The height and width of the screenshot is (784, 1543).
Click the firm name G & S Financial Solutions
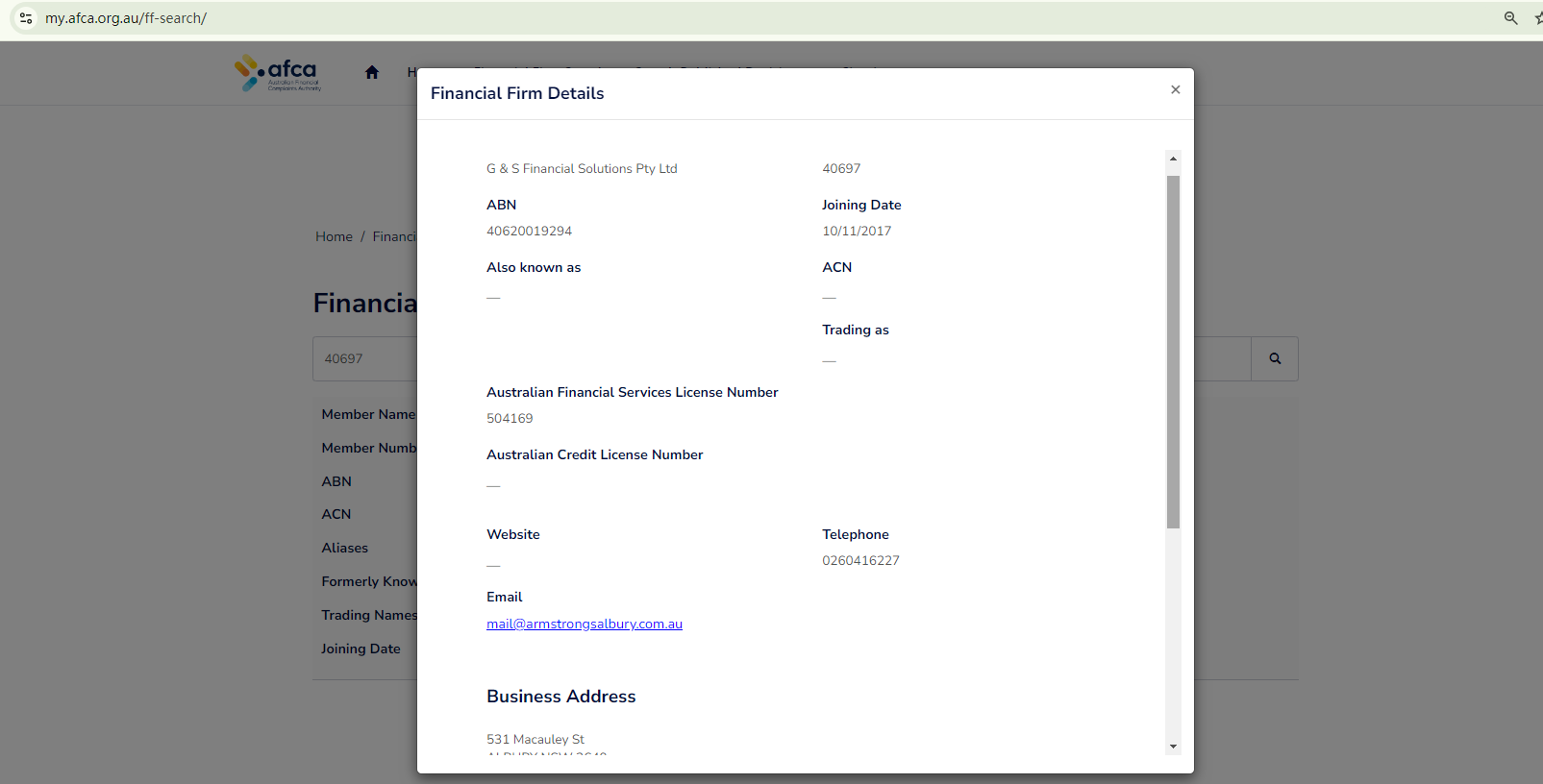(x=582, y=168)
